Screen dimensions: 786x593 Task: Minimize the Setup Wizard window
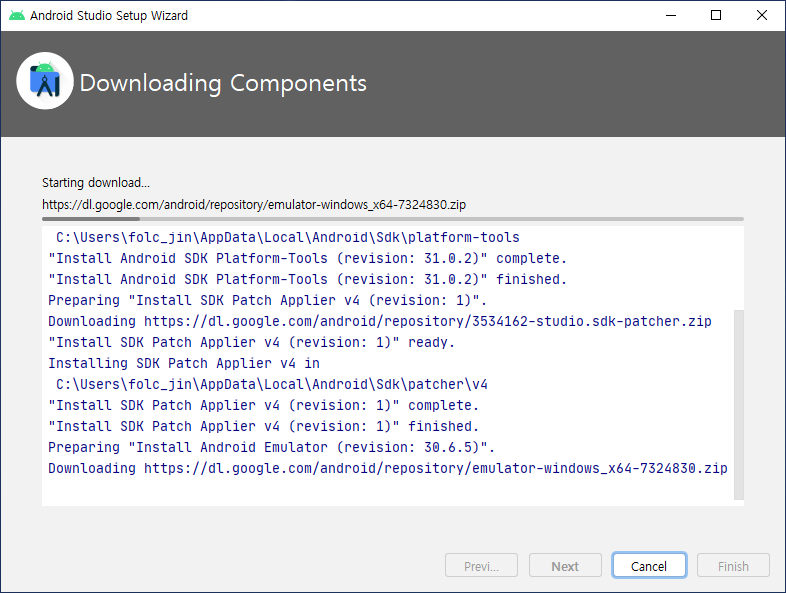(671, 16)
